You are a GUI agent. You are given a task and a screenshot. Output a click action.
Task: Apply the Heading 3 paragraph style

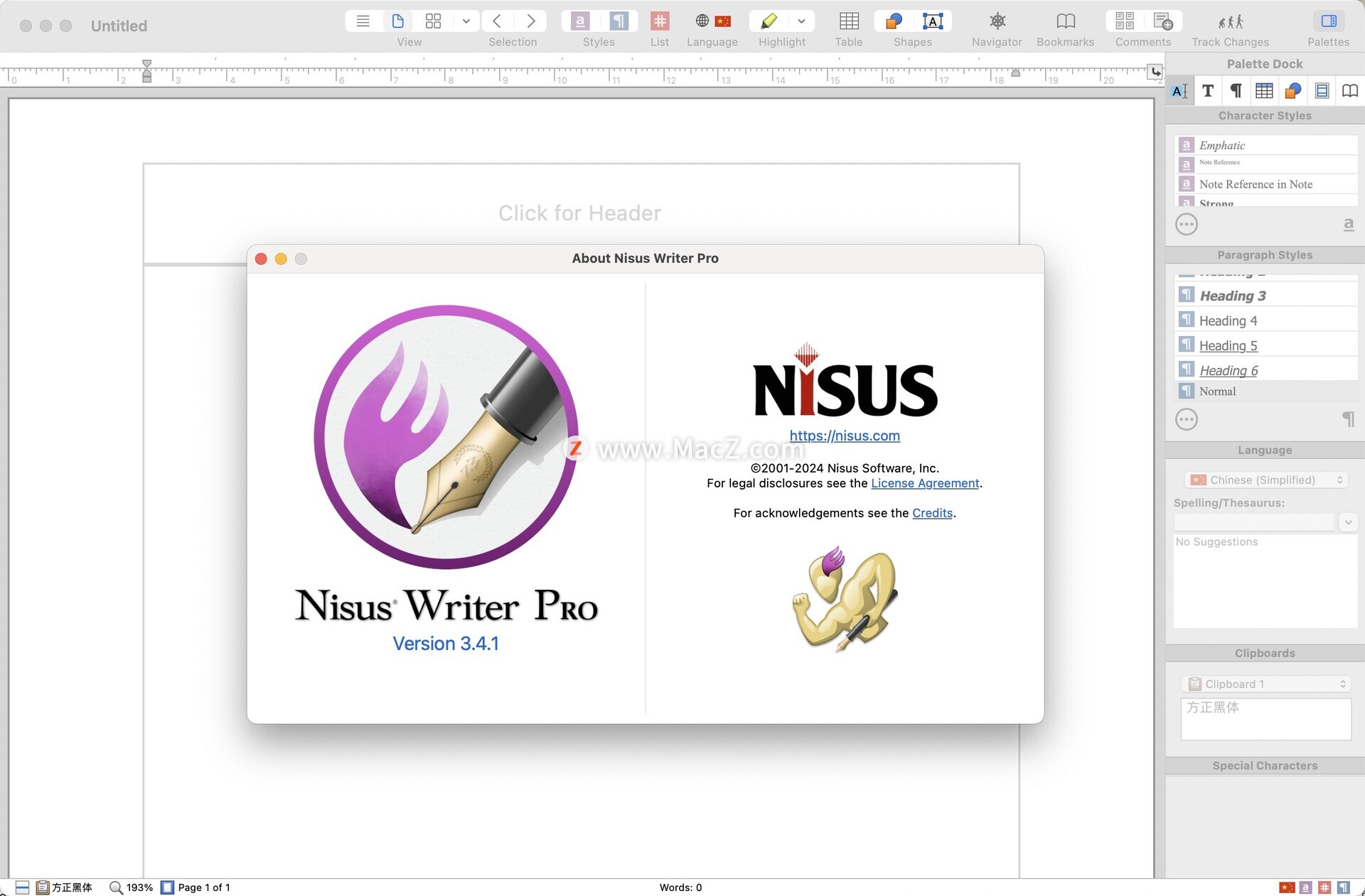click(1265, 295)
